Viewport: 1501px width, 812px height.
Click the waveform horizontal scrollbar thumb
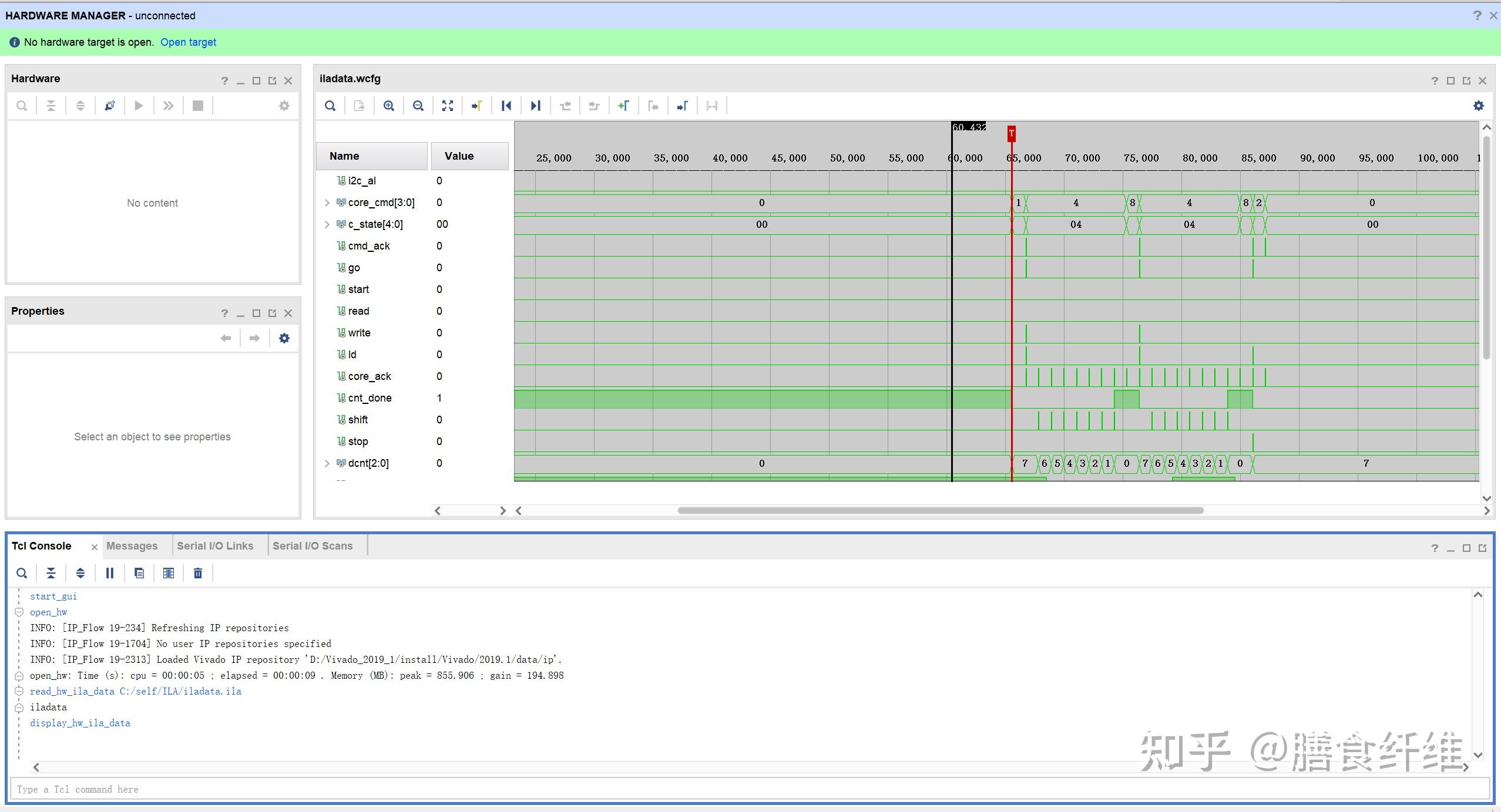click(940, 510)
